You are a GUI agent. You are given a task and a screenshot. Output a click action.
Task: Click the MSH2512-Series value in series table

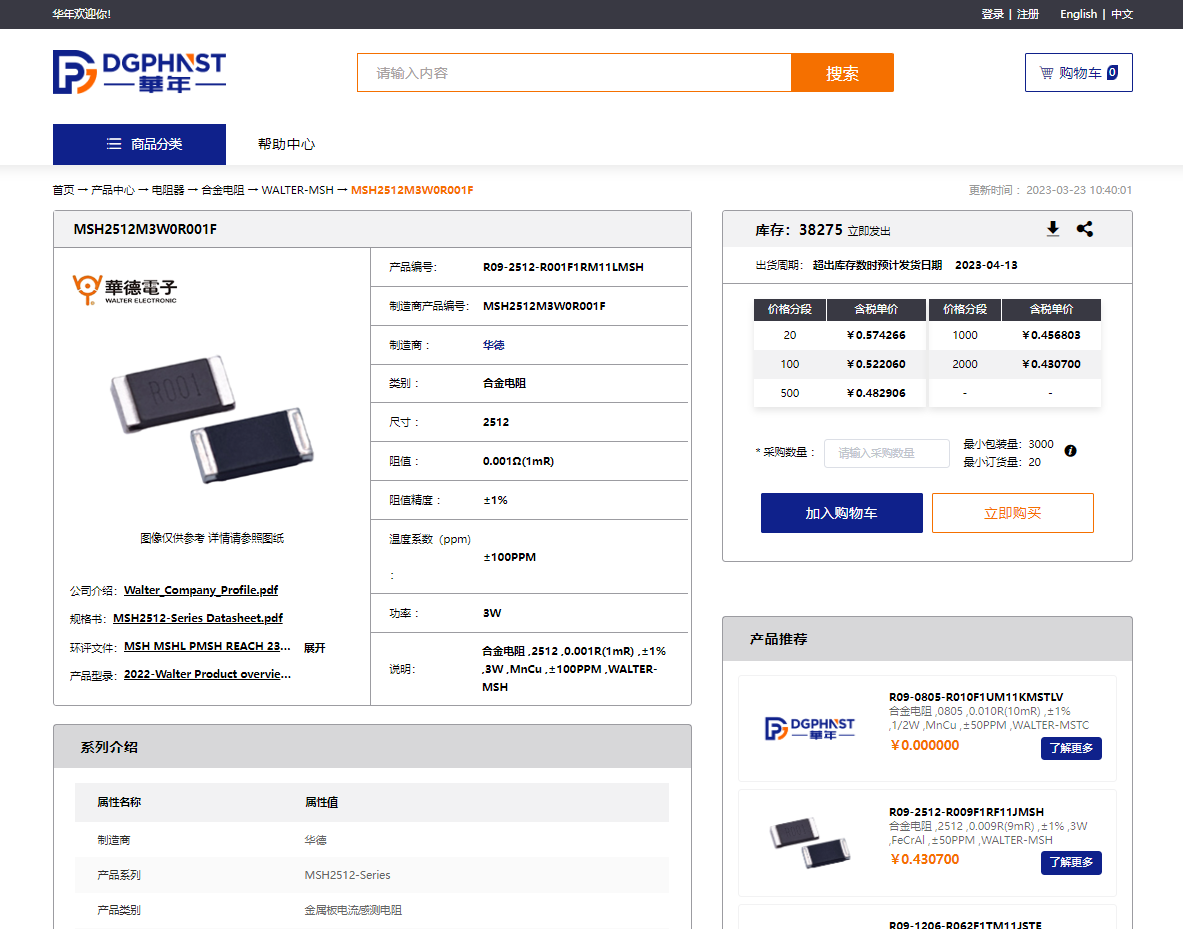click(x=347, y=875)
